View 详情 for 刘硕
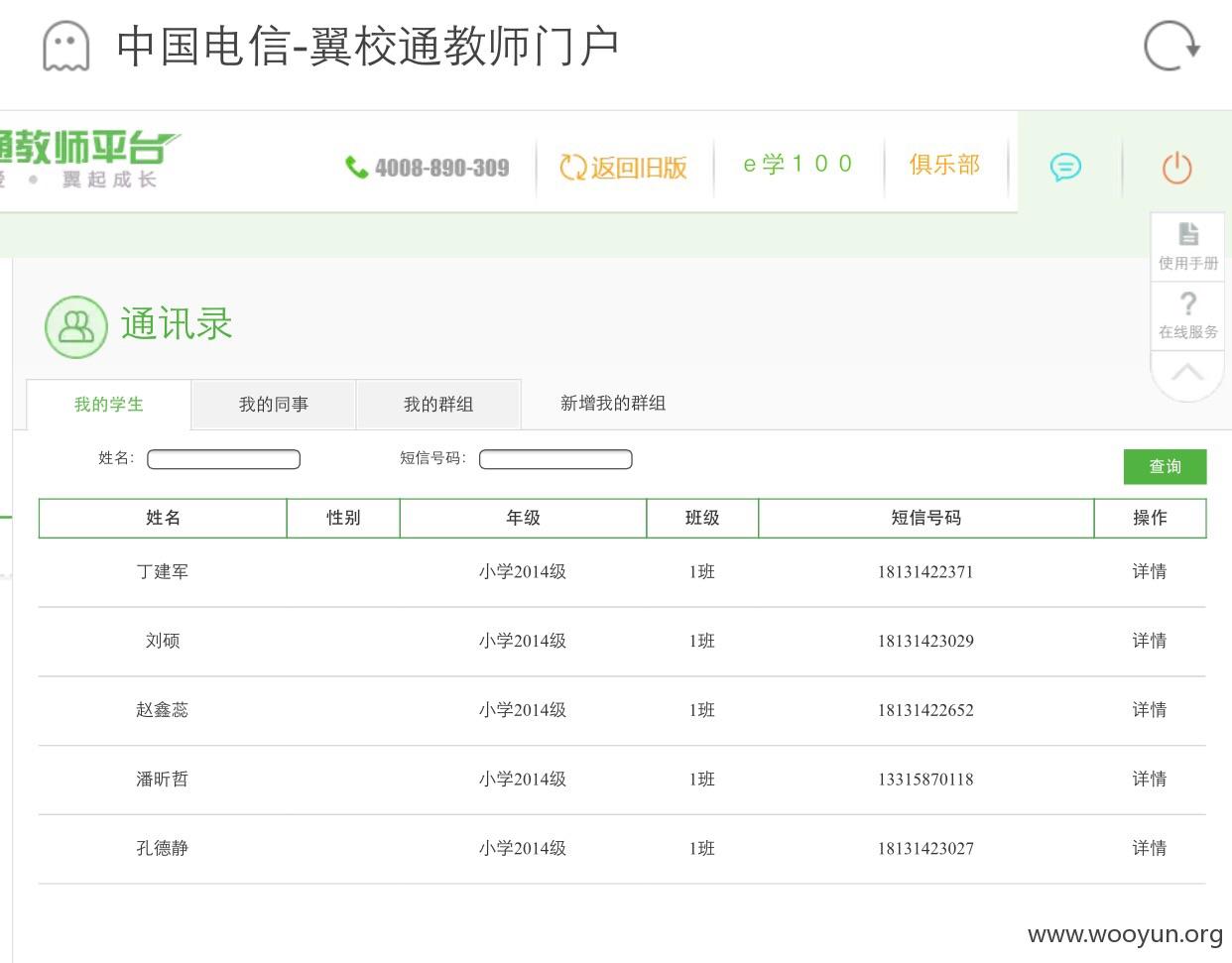The height and width of the screenshot is (963, 1232). 1150,642
